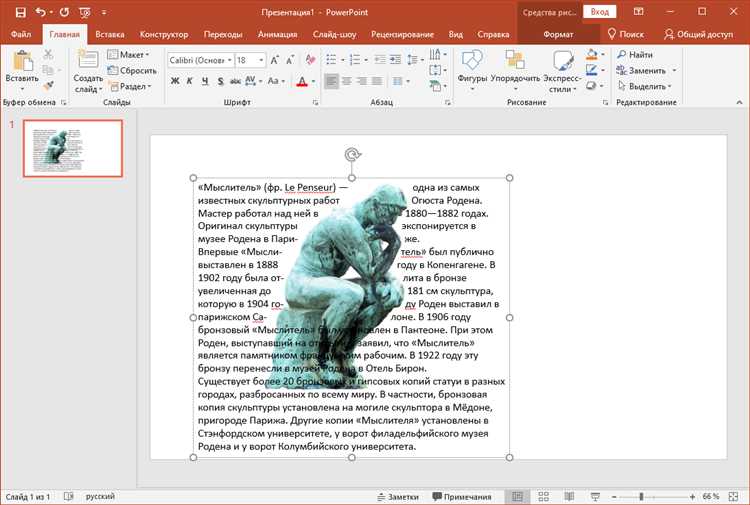The image size is (750, 505).
Task: Click the Упорядочить arrange icon
Action: [515, 60]
